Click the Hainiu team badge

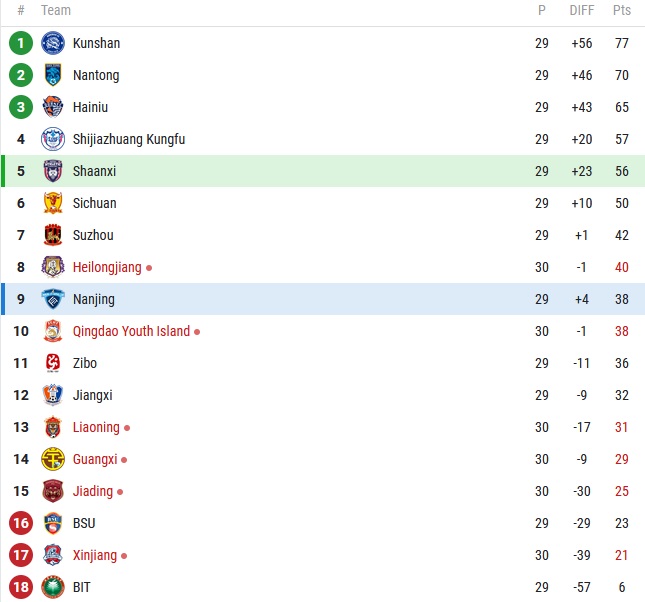coord(53,107)
